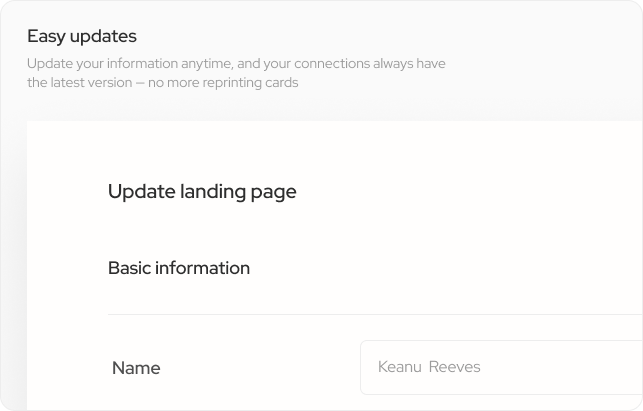Screen dimensions: 643x411
Task: Click the word 'Easy' in the top heading
Action: (x=45, y=37)
